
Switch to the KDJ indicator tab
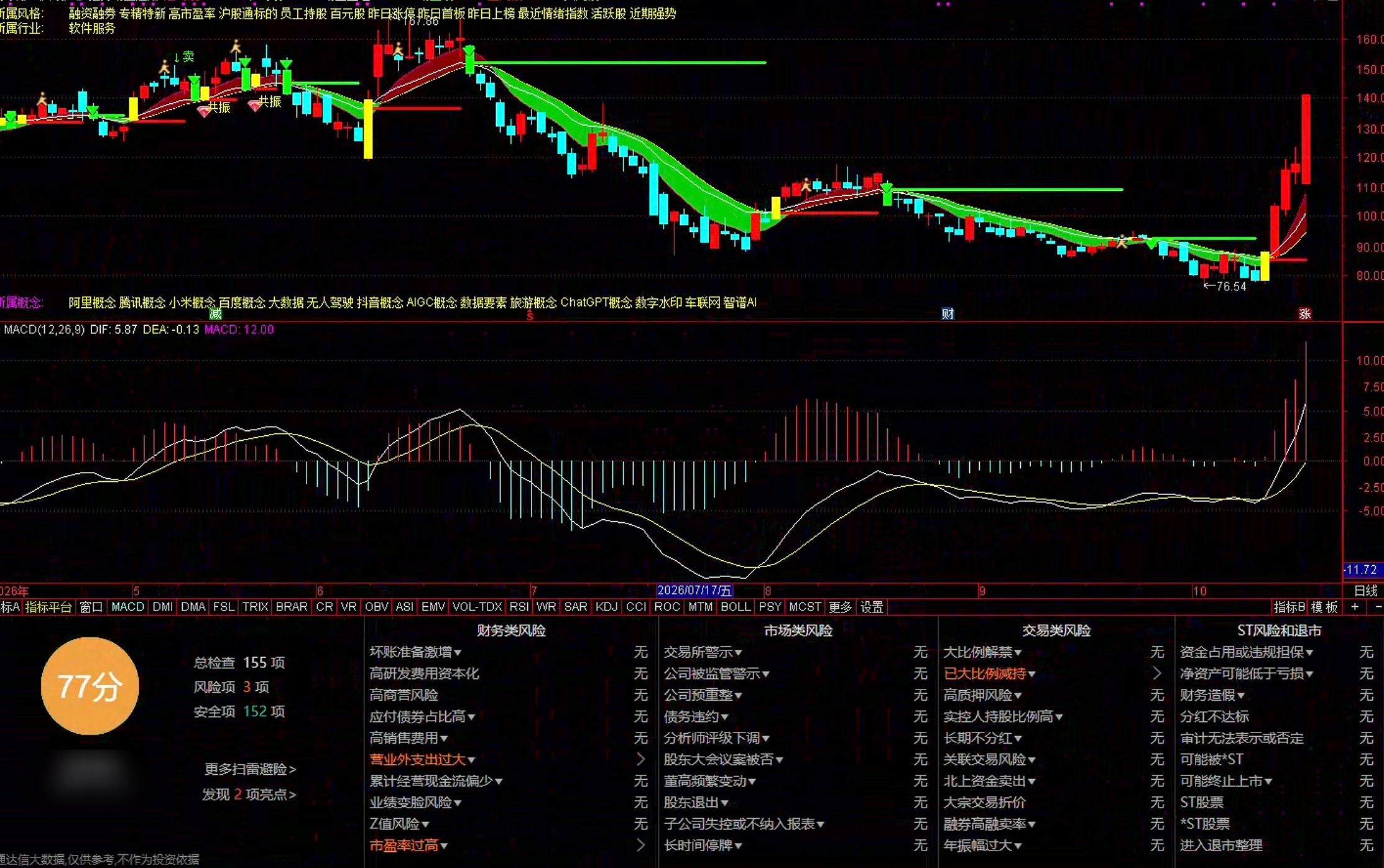(606, 607)
